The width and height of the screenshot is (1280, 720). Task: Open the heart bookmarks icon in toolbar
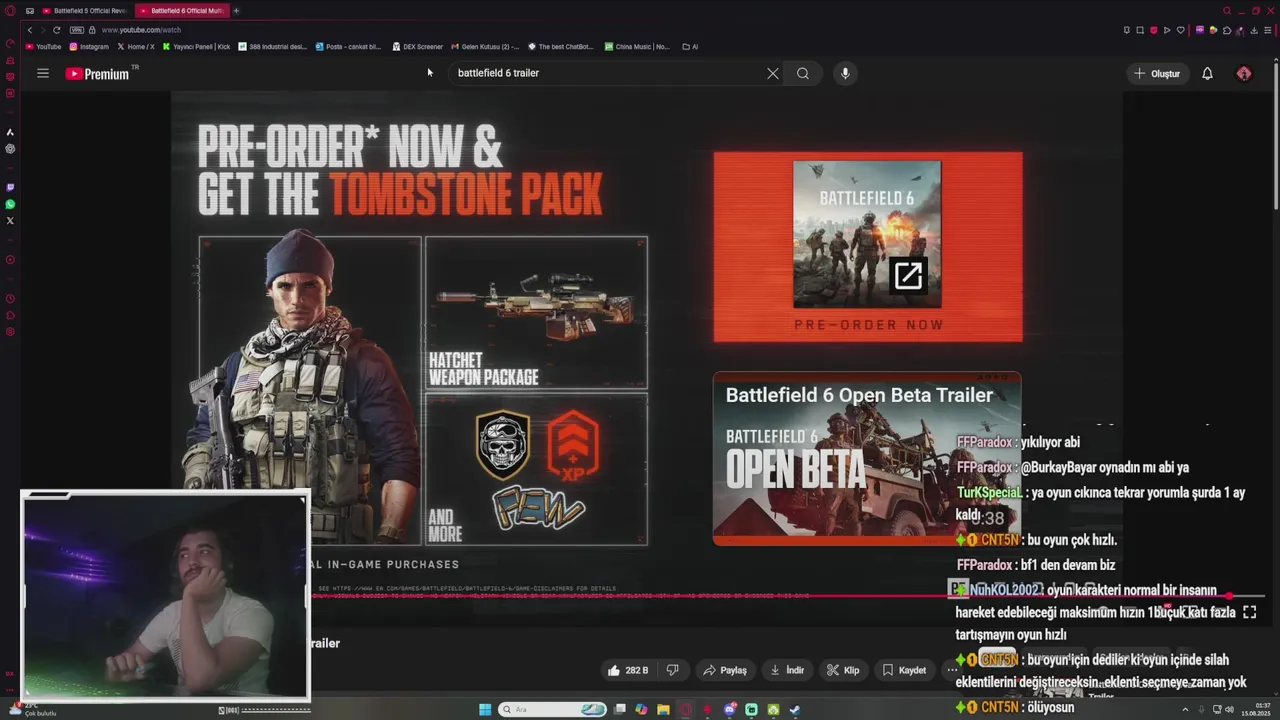(1180, 30)
